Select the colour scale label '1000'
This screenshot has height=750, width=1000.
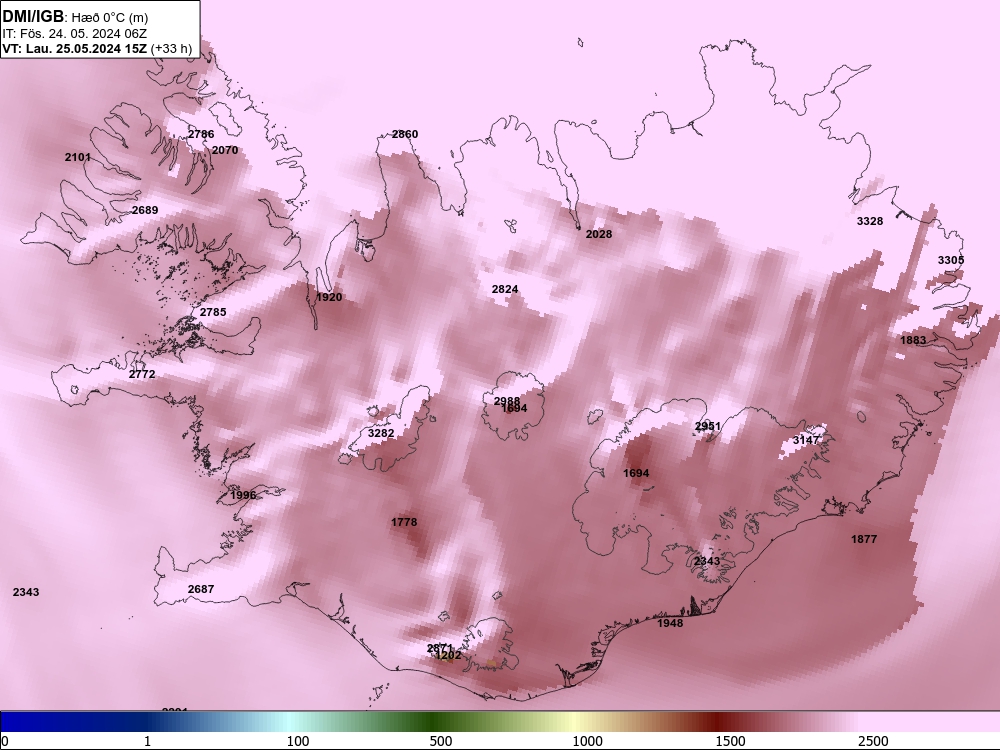pyautogui.click(x=587, y=741)
